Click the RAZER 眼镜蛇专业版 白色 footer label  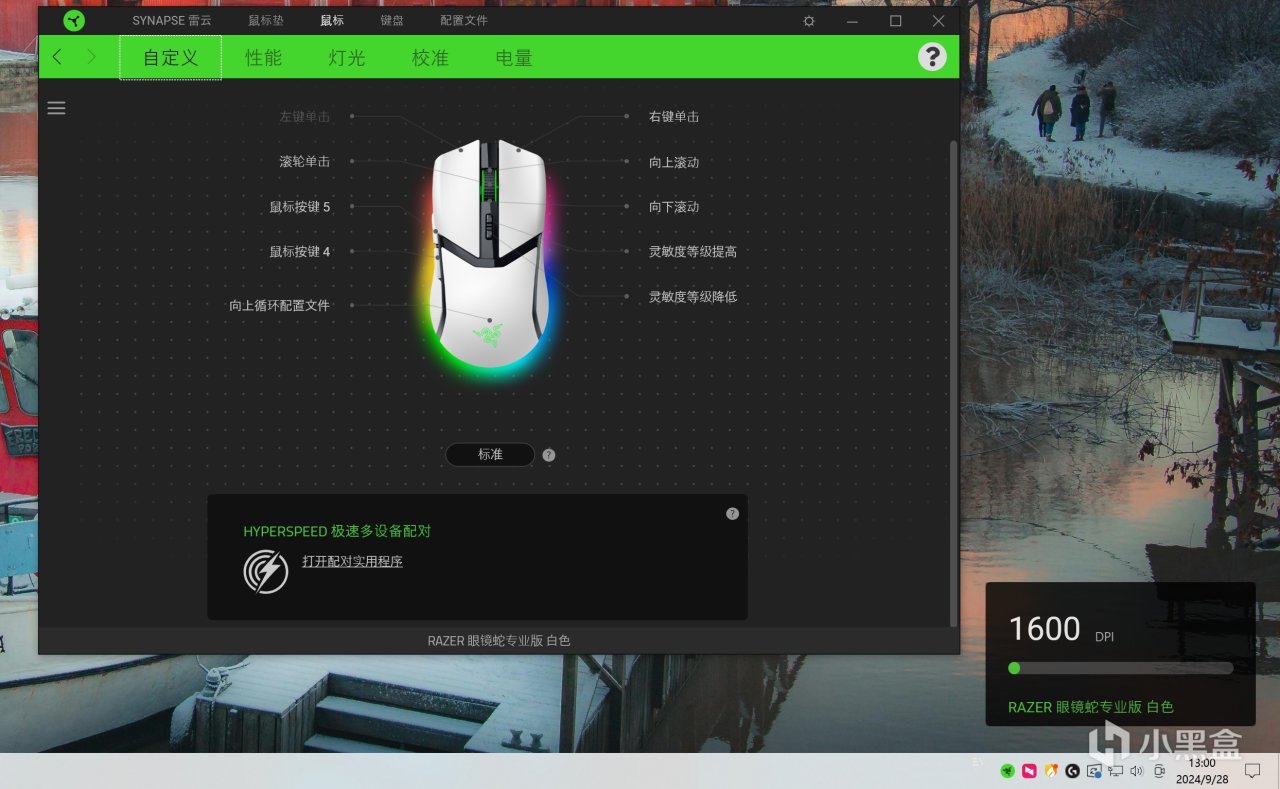[x=499, y=641]
